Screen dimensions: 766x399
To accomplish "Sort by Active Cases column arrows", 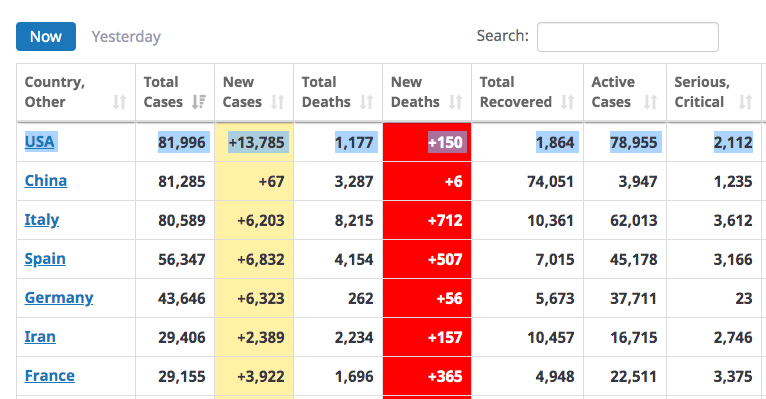I will point(651,102).
